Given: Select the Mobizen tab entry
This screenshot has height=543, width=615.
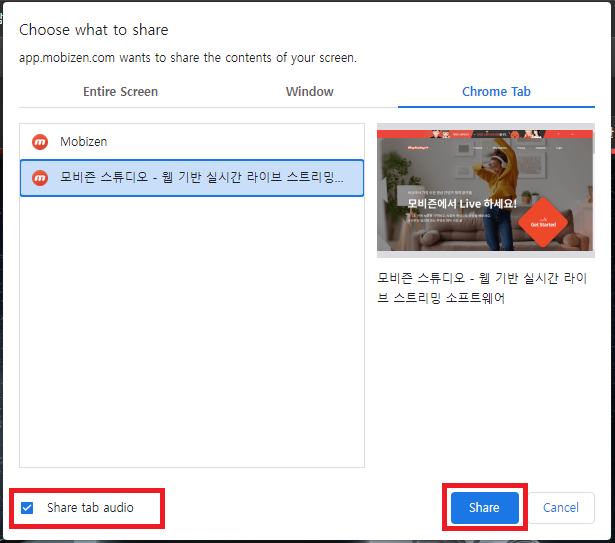Looking at the screenshot, I should coord(192,142).
